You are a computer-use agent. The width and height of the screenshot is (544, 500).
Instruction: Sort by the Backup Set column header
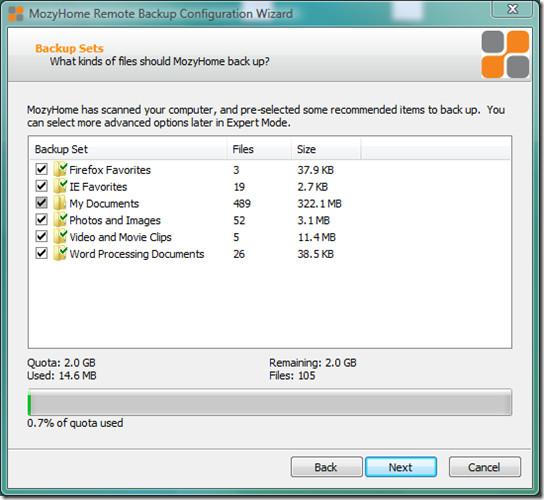click(128, 149)
